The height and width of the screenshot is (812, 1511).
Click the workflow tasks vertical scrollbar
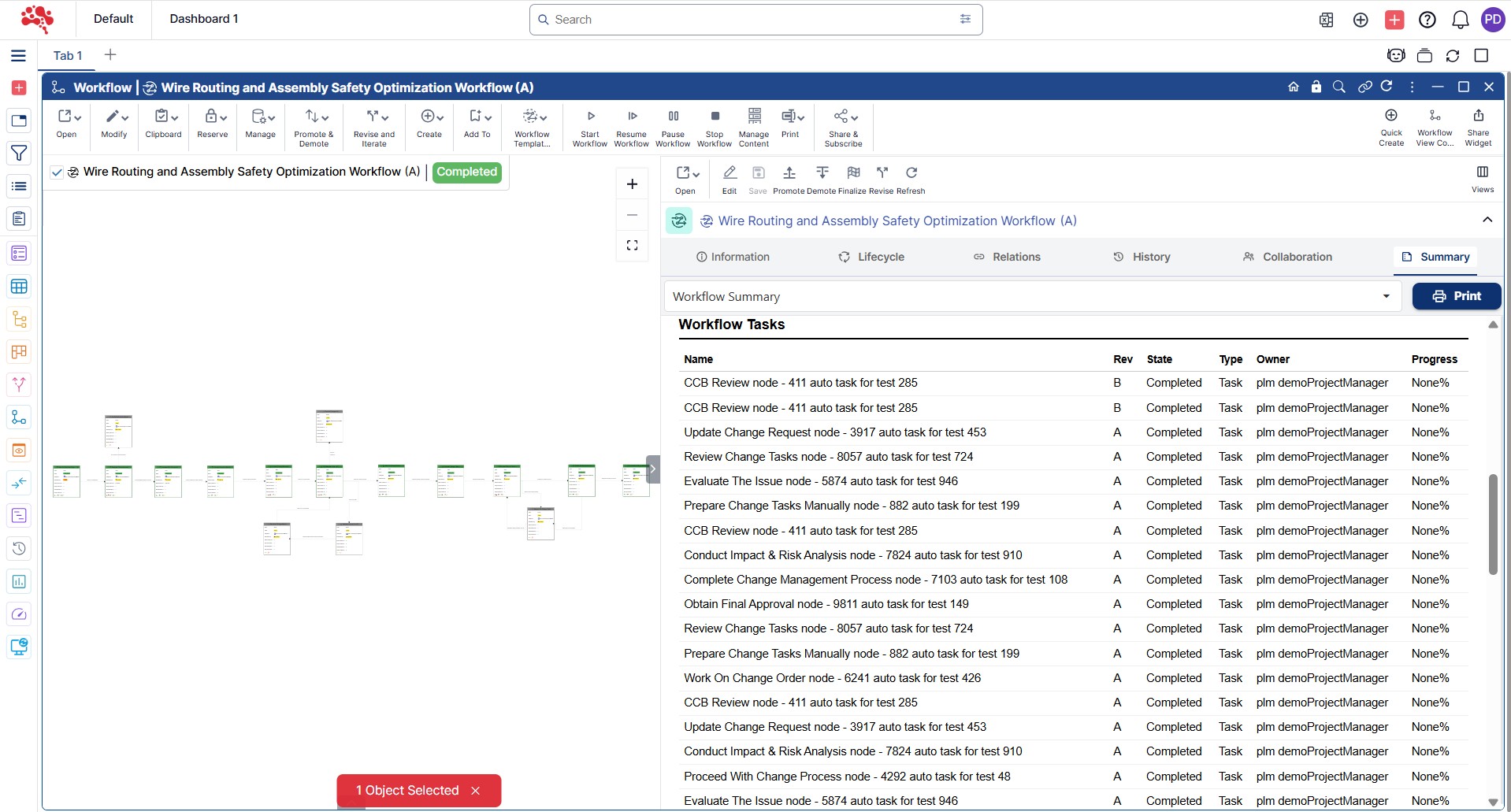[x=1492, y=525]
